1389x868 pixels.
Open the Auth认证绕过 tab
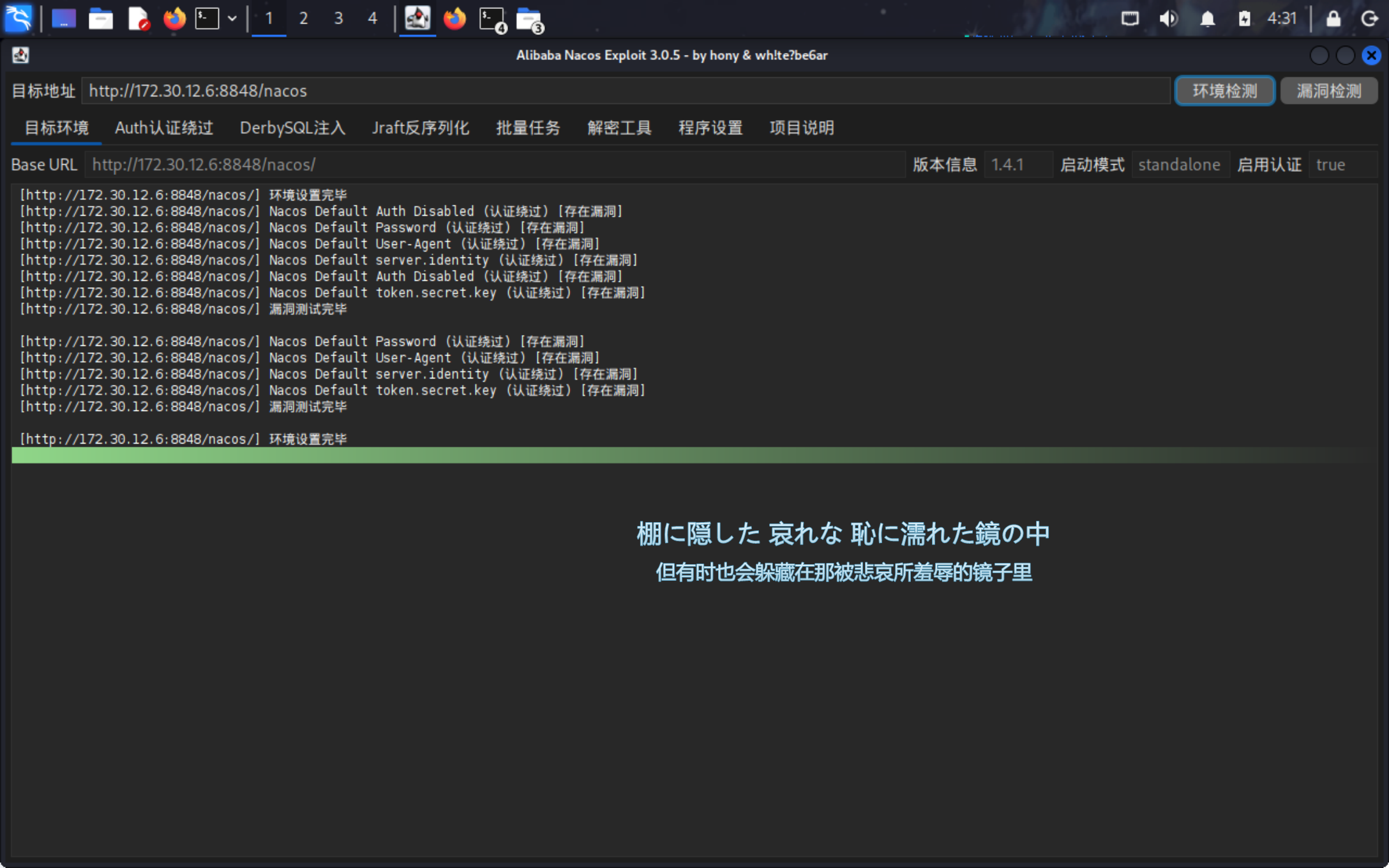[164, 128]
